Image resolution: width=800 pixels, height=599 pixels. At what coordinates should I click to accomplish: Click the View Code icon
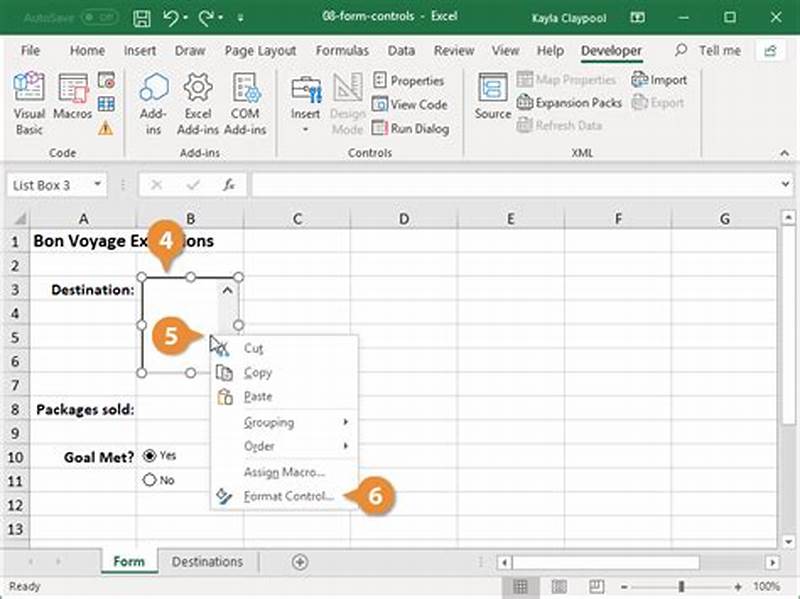[414, 104]
